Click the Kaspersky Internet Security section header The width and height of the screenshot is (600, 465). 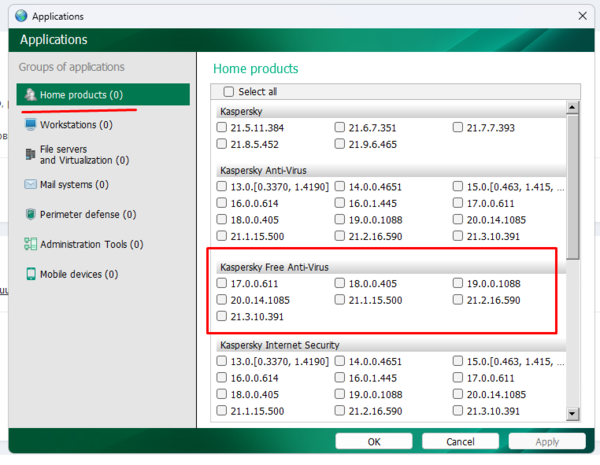[x=391, y=345]
